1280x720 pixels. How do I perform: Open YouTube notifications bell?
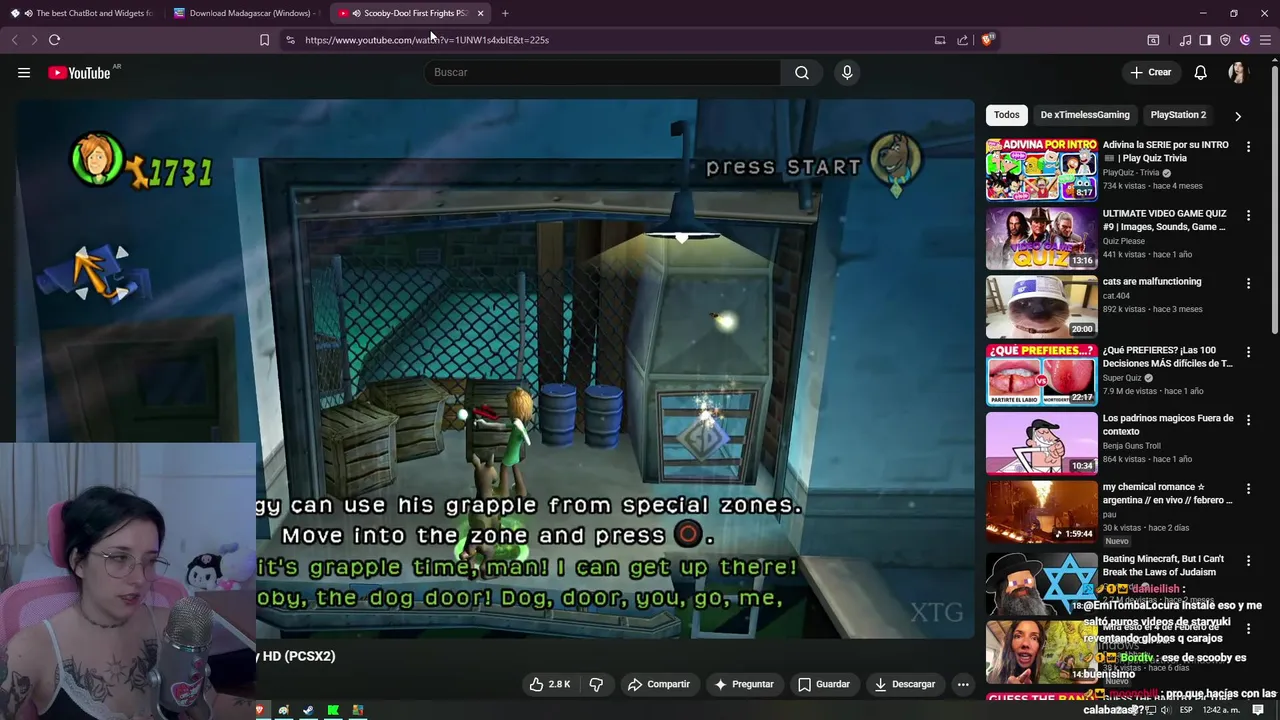pyautogui.click(x=1200, y=72)
